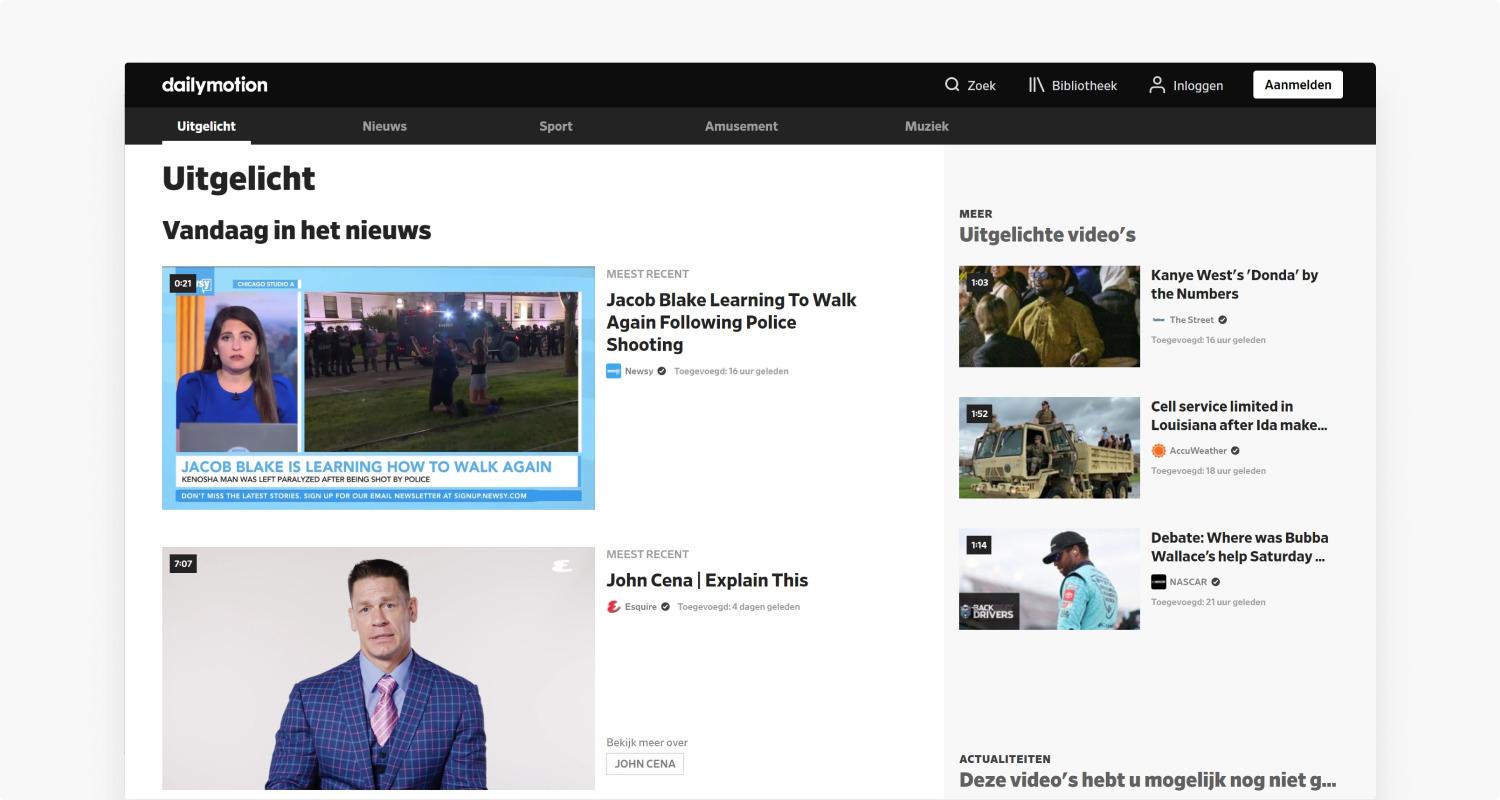The image size is (1500, 800).
Task: Click the 'Bekijk meer over' label
Action: [x=647, y=743]
